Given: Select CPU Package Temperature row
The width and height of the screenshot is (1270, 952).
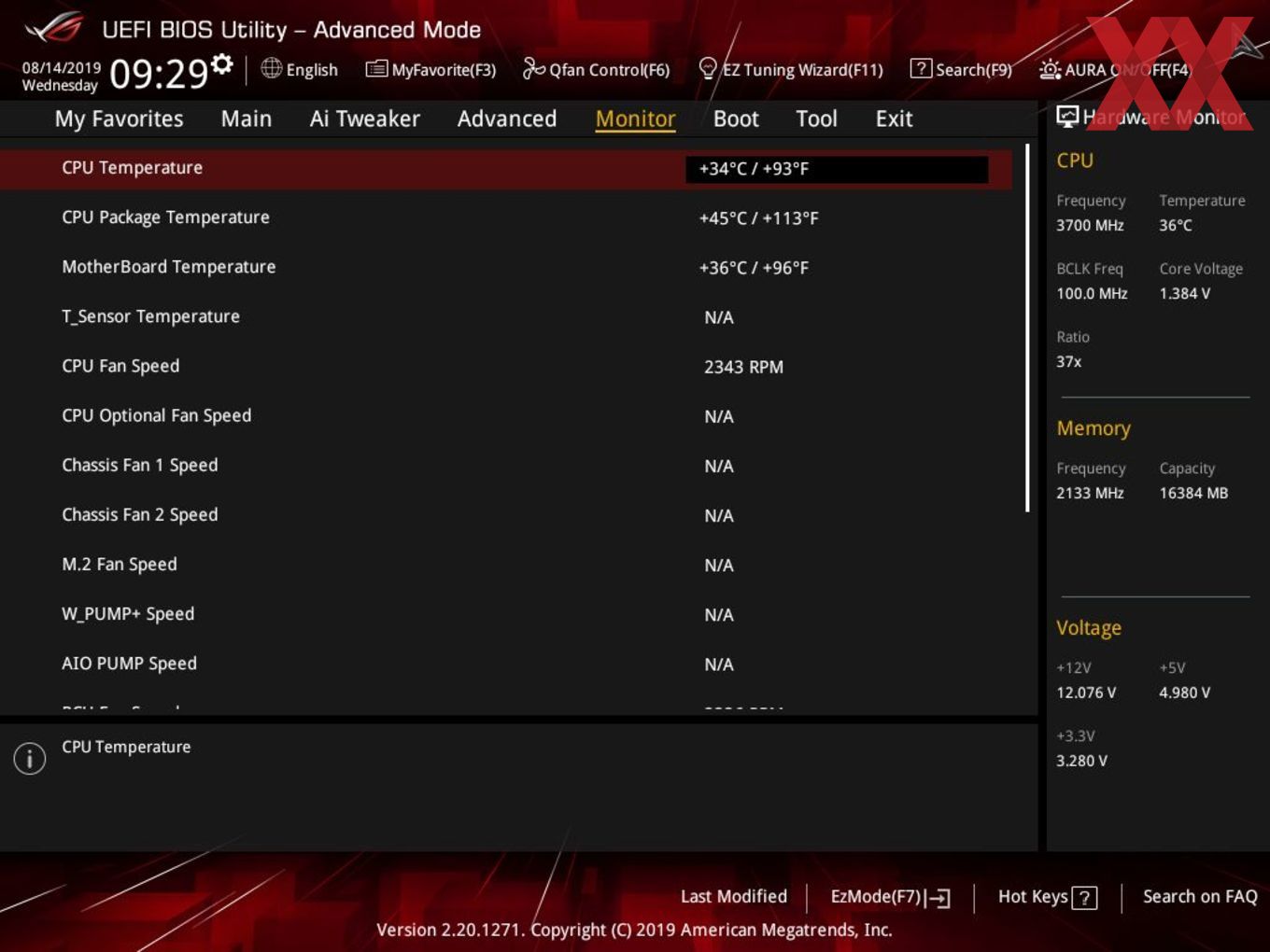Looking at the screenshot, I should (x=506, y=217).
